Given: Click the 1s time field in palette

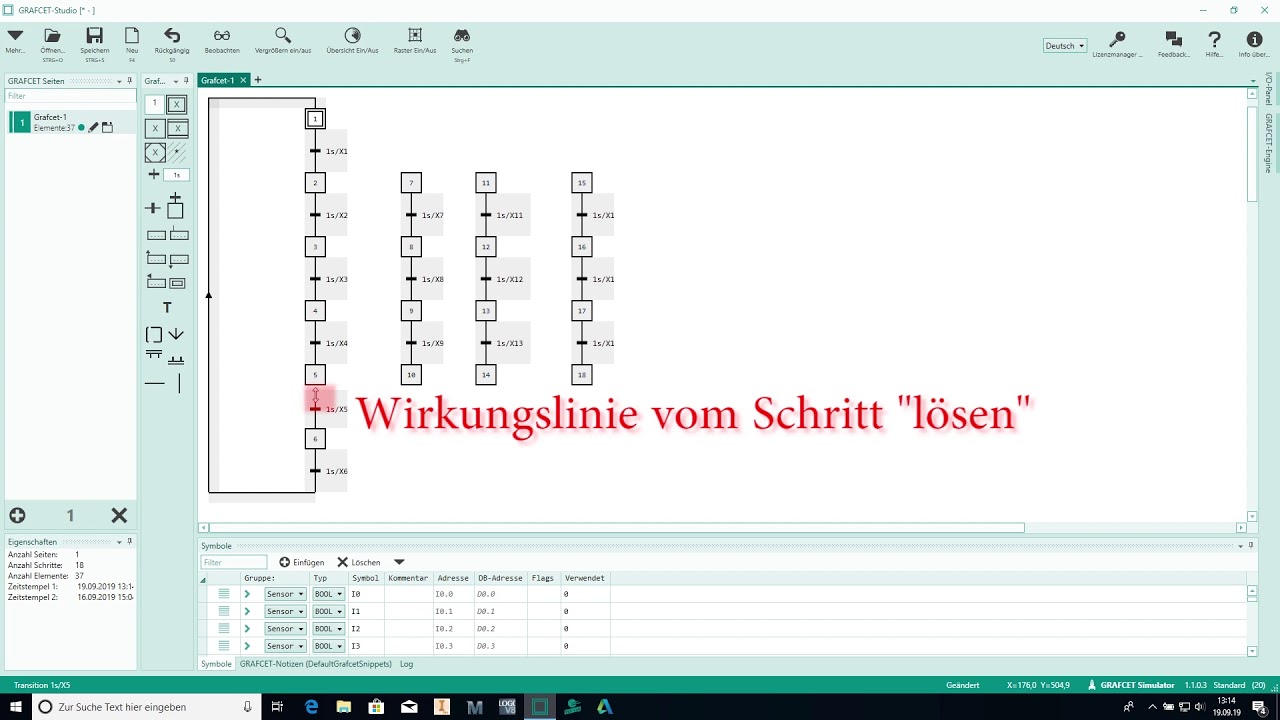Looking at the screenshot, I should [176, 174].
